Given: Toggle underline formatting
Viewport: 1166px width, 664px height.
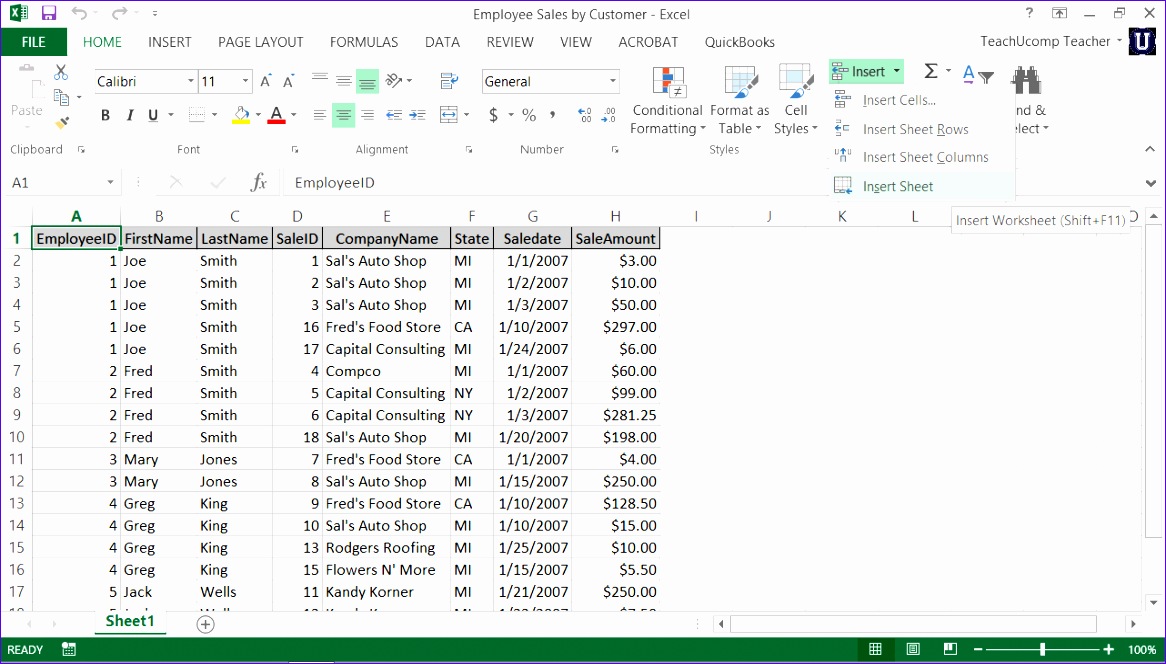Looking at the screenshot, I should click(152, 115).
